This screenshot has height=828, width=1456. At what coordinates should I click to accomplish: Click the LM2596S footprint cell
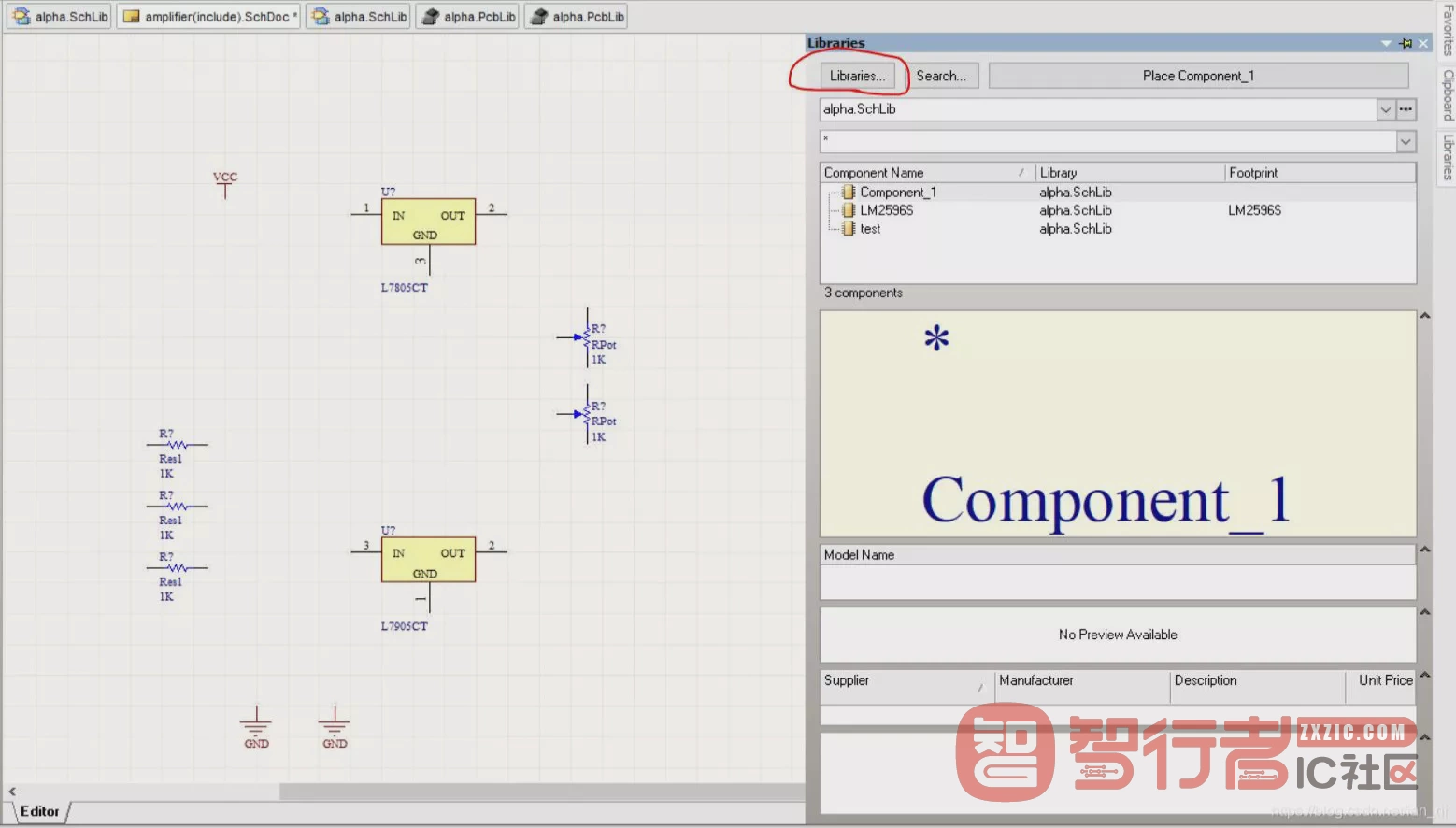click(1254, 210)
